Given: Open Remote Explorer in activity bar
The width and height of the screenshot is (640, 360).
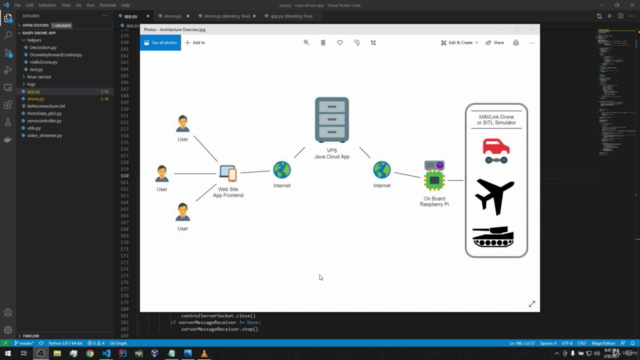Looking at the screenshot, I should (x=8, y=88).
